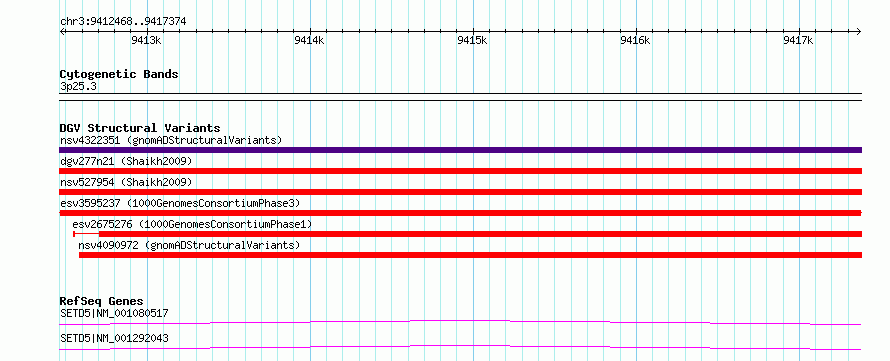This screenshot has height=361, width=890.
Task: Open the esv2675276 1000GenomesConsortiumPhase1 label
Action: point(192,224)
